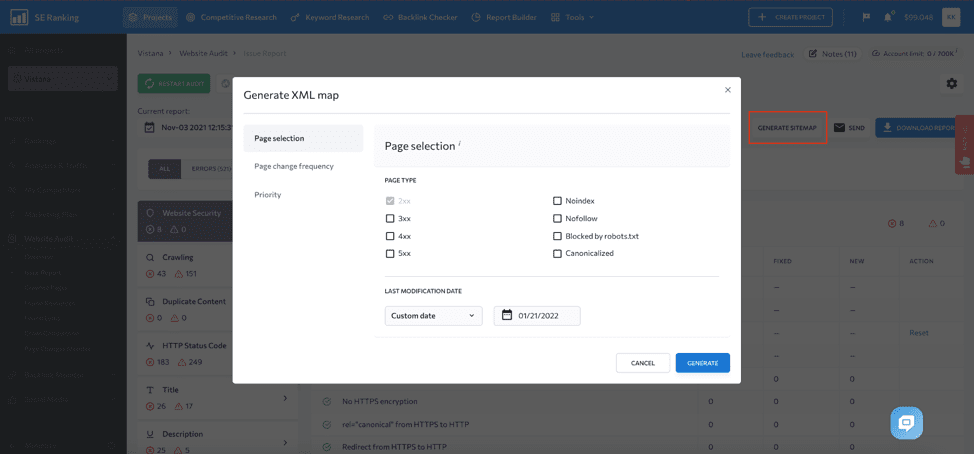Check the Nofollow option

[557, 219]
